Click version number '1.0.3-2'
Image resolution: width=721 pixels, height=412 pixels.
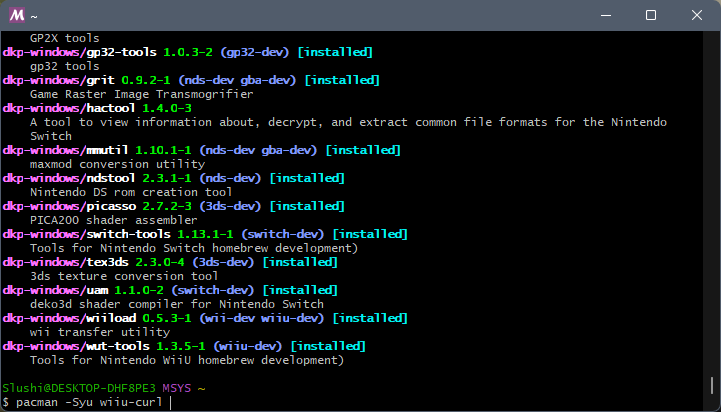(x=188, y=52)
